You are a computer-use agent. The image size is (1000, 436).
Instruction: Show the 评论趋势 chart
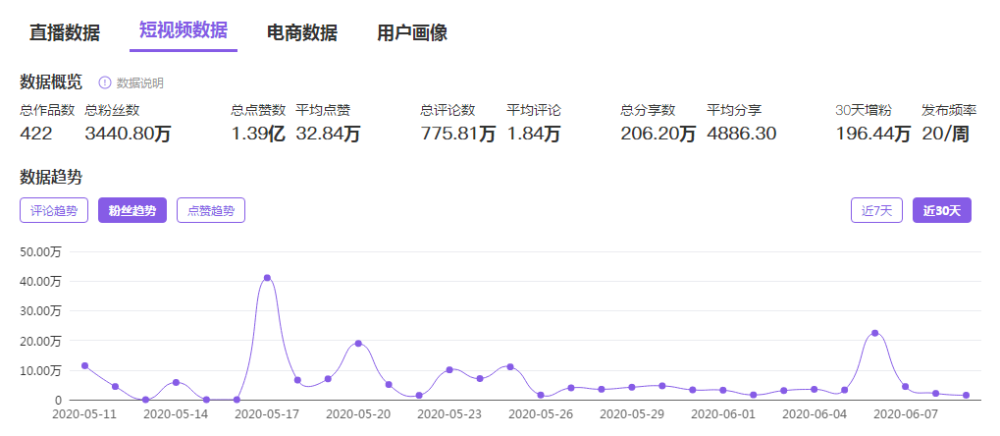54,210
